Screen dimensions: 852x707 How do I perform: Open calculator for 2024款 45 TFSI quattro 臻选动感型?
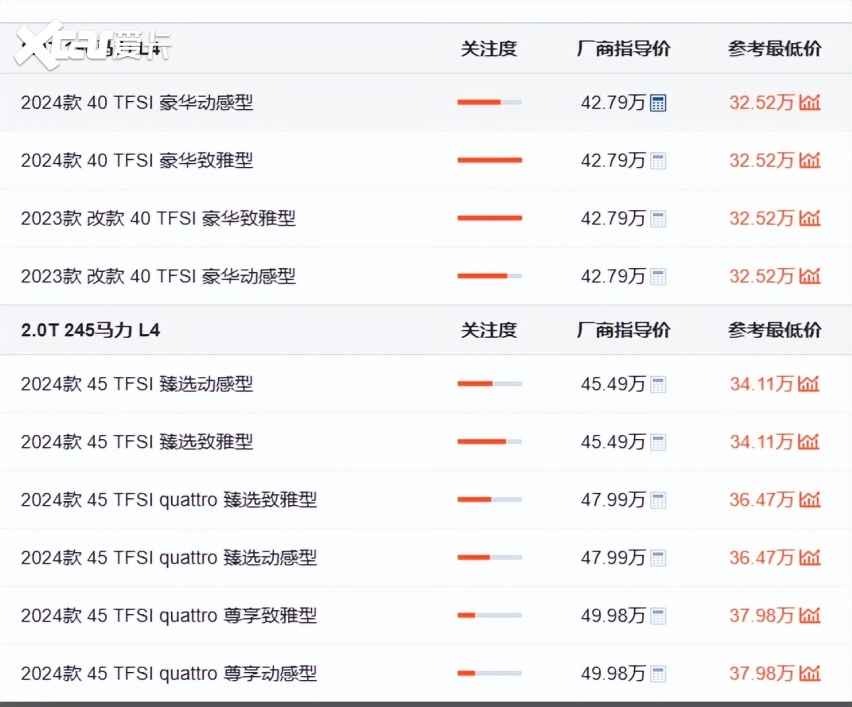tap(657, 558)
